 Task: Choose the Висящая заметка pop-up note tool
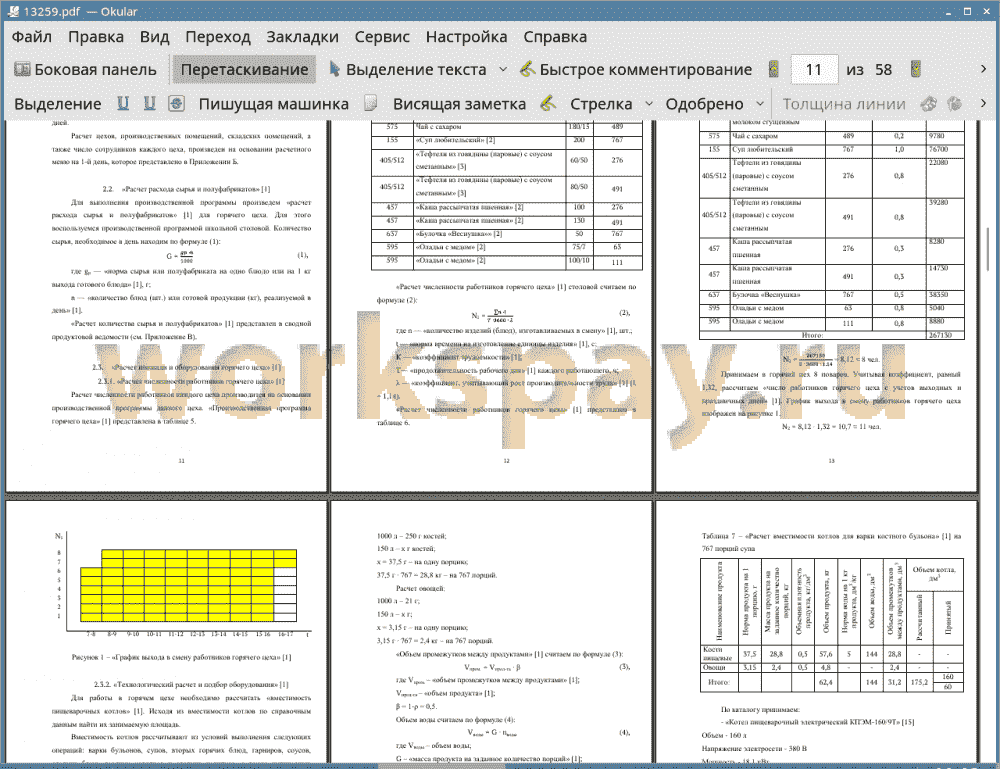459,104
